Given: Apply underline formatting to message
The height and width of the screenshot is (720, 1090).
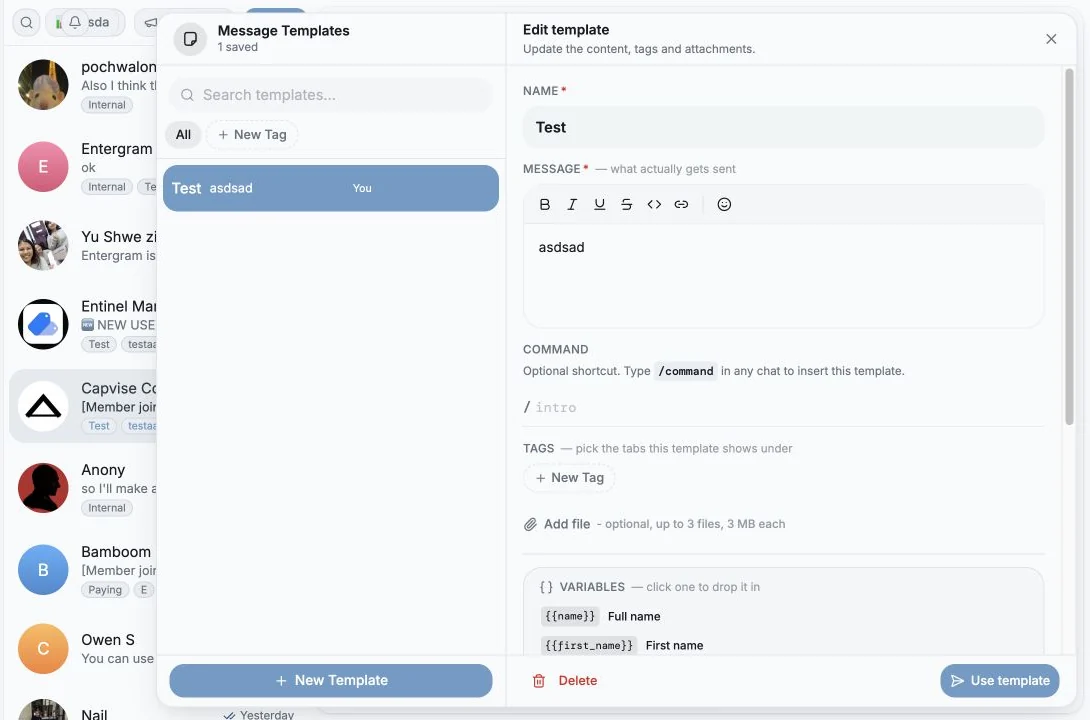Looking at the screenshot, I should point(599,204).
